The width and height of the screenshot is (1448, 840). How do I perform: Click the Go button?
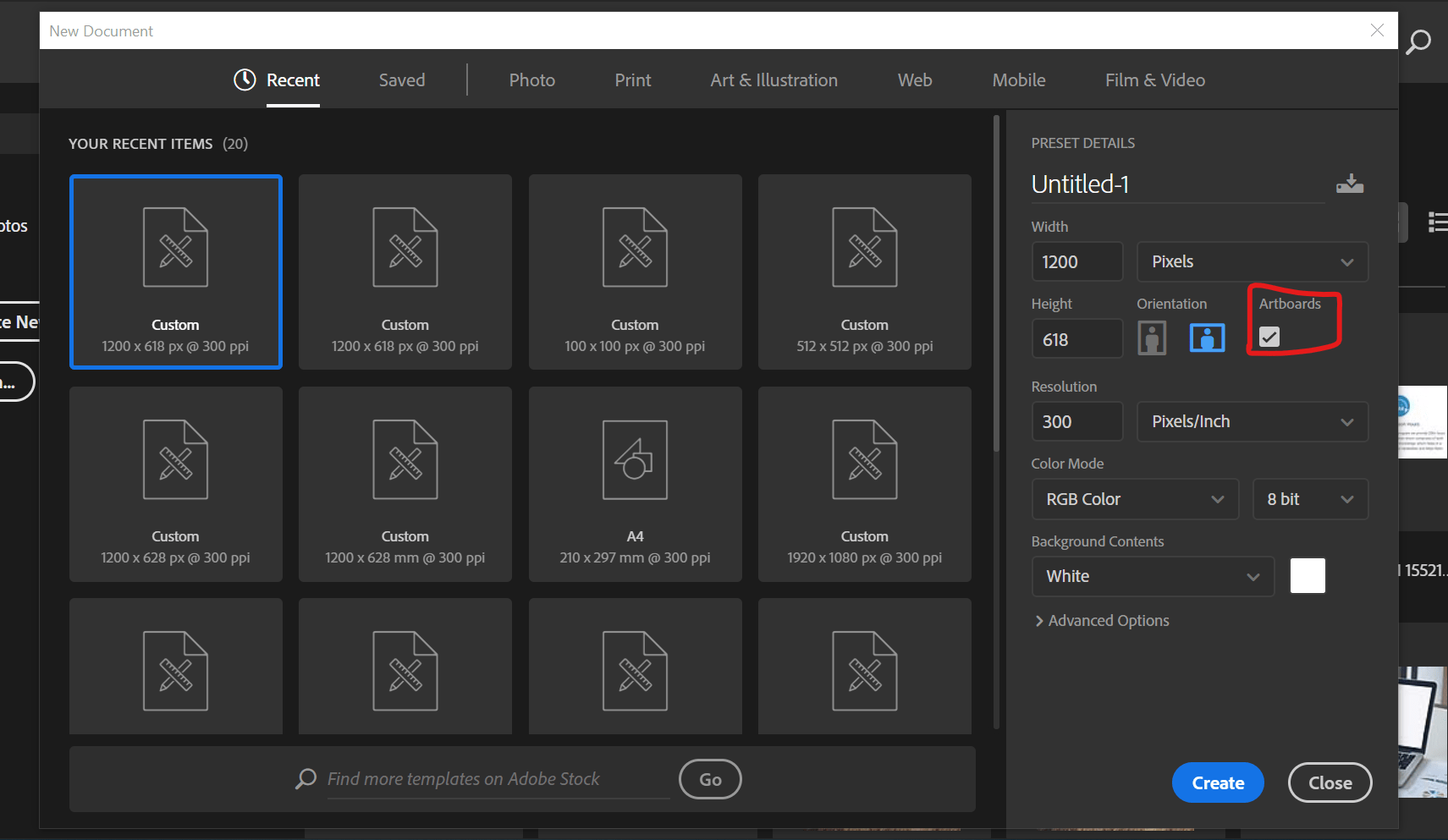click(x=710, y=780)
